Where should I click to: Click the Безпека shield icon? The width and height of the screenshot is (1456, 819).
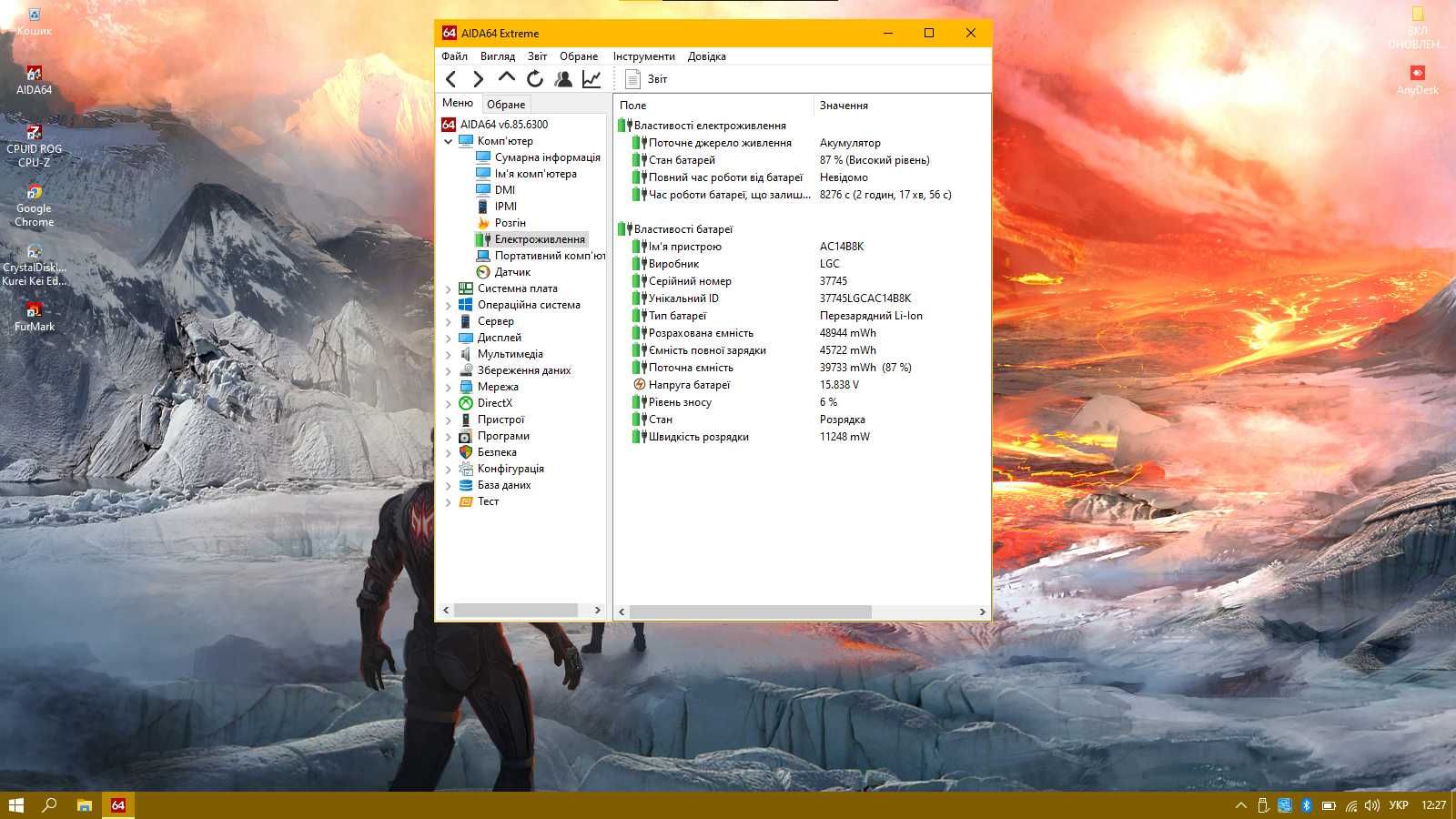[x=466, y=452]
